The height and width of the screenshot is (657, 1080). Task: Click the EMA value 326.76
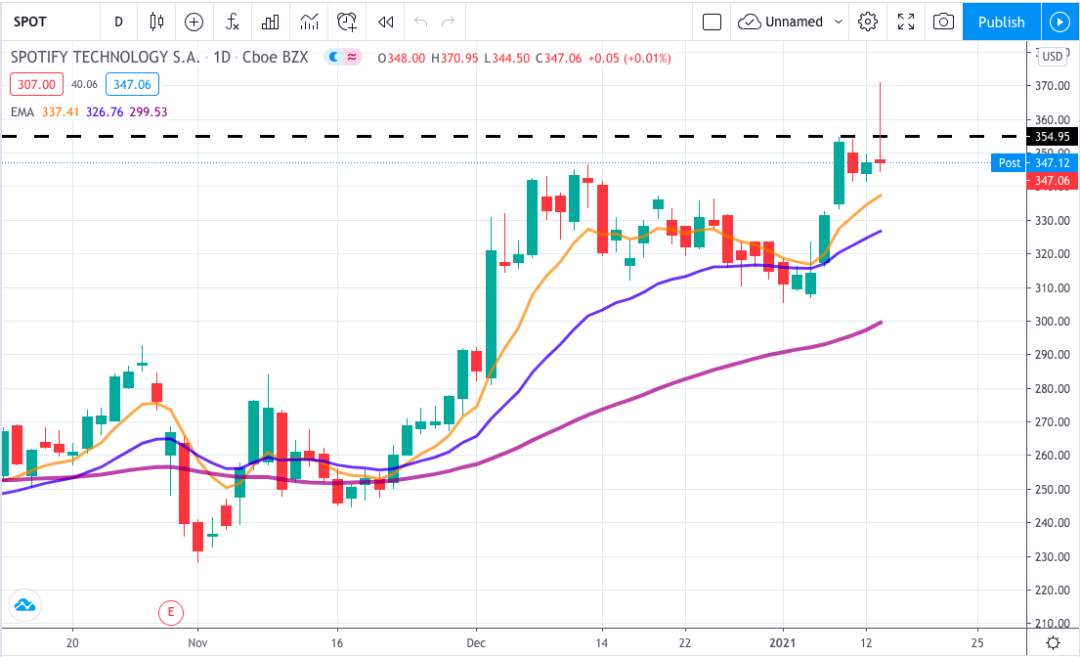[105, 112]
